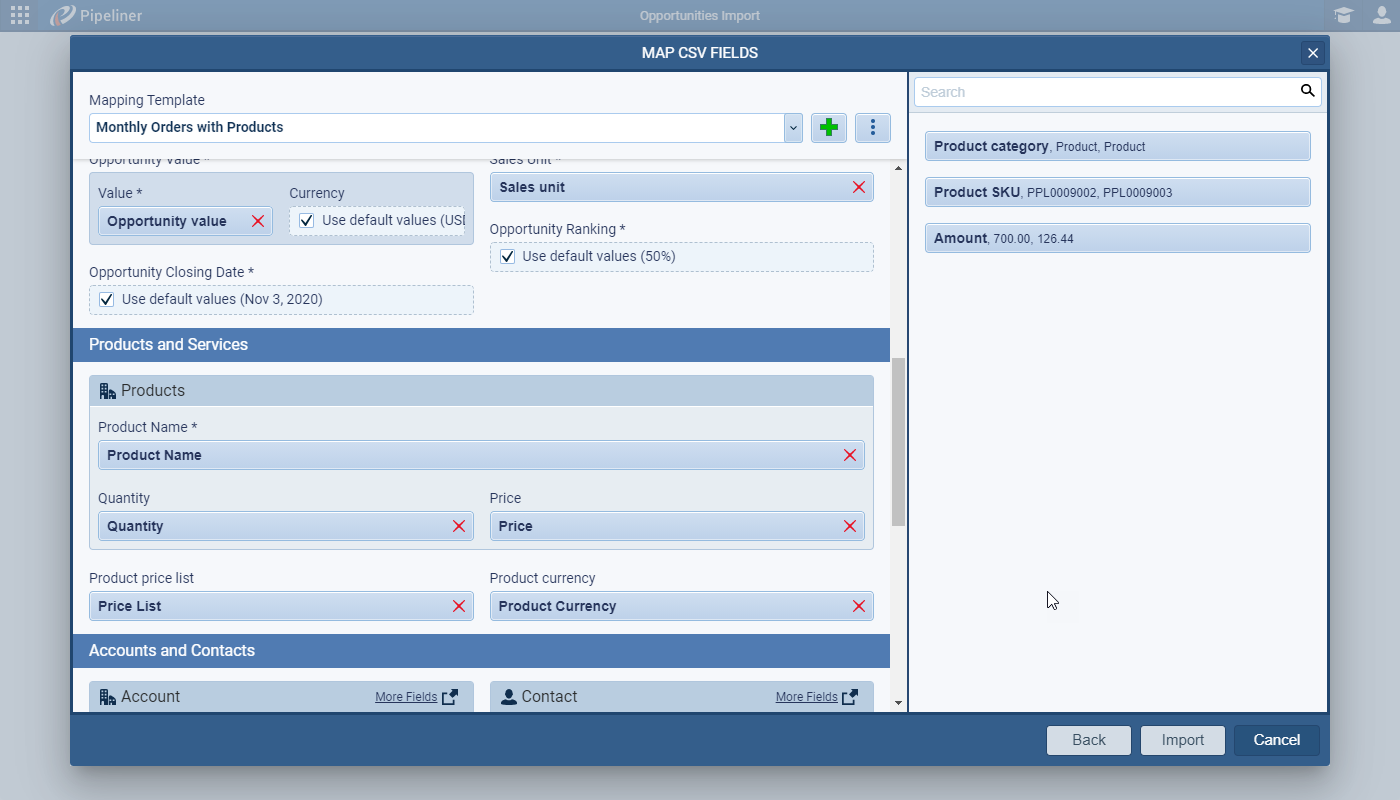Click the scroll down arrow on scrollbar
This screenshot has width=1400, height=800.
(898, 703)
